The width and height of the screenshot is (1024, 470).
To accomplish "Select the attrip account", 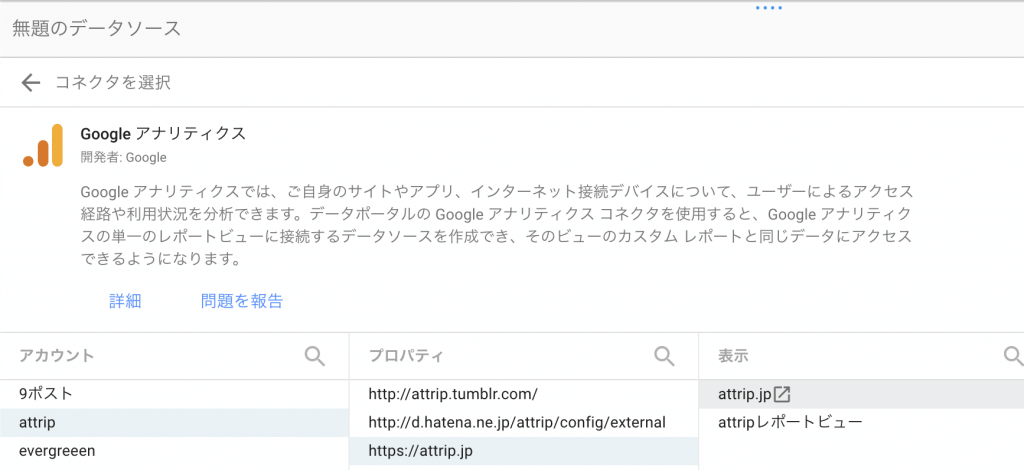I will point(174,422).
